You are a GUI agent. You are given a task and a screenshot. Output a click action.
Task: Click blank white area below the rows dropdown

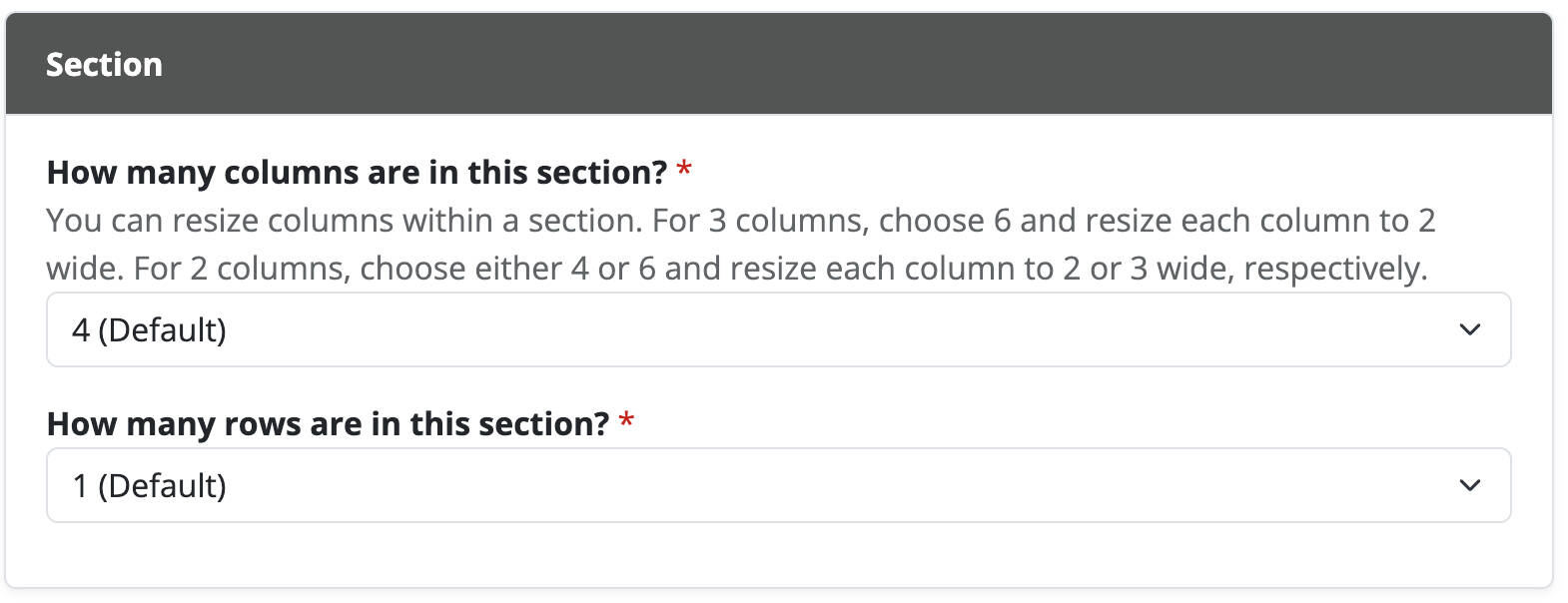779,554
